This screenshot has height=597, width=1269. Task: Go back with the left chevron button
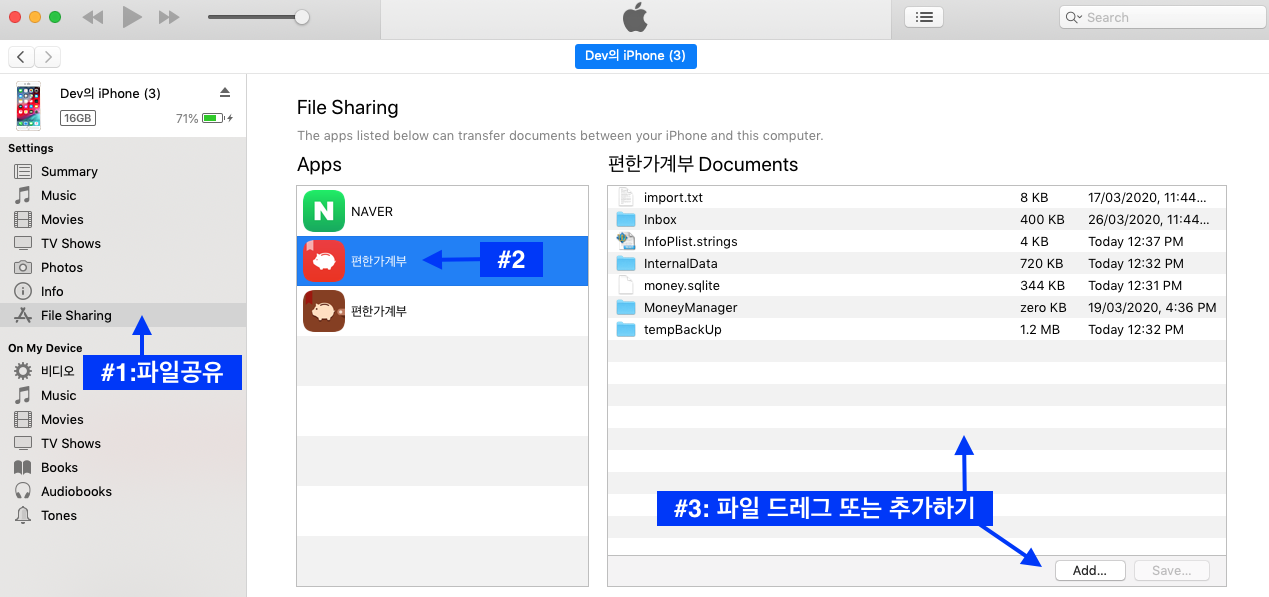click(21, 57)
